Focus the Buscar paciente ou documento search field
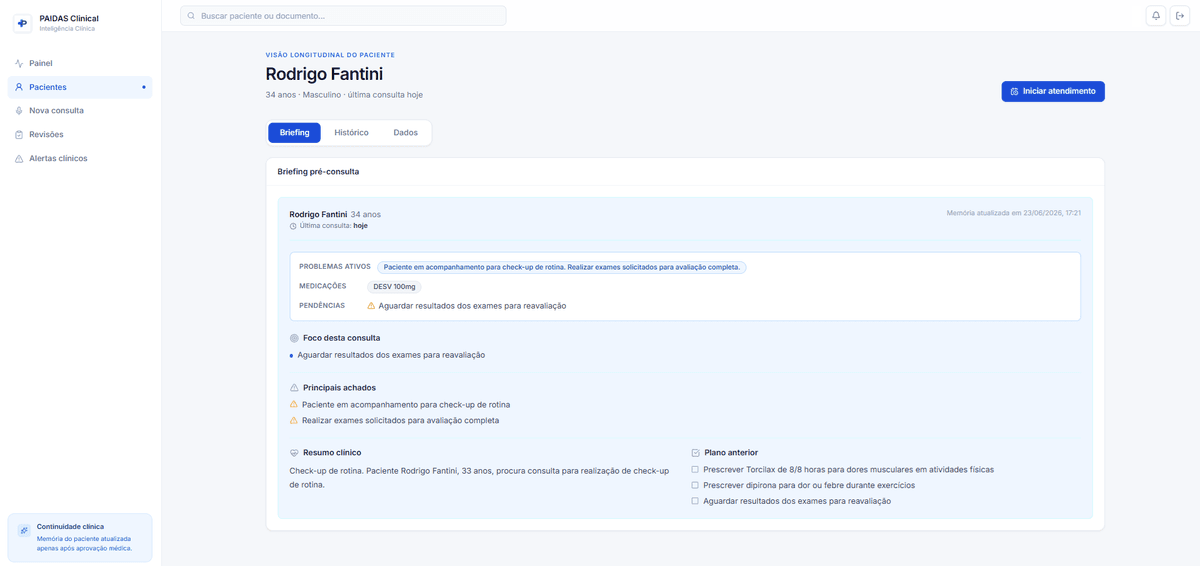Screen dimensions: 1200x566 [x=343, y=16]
